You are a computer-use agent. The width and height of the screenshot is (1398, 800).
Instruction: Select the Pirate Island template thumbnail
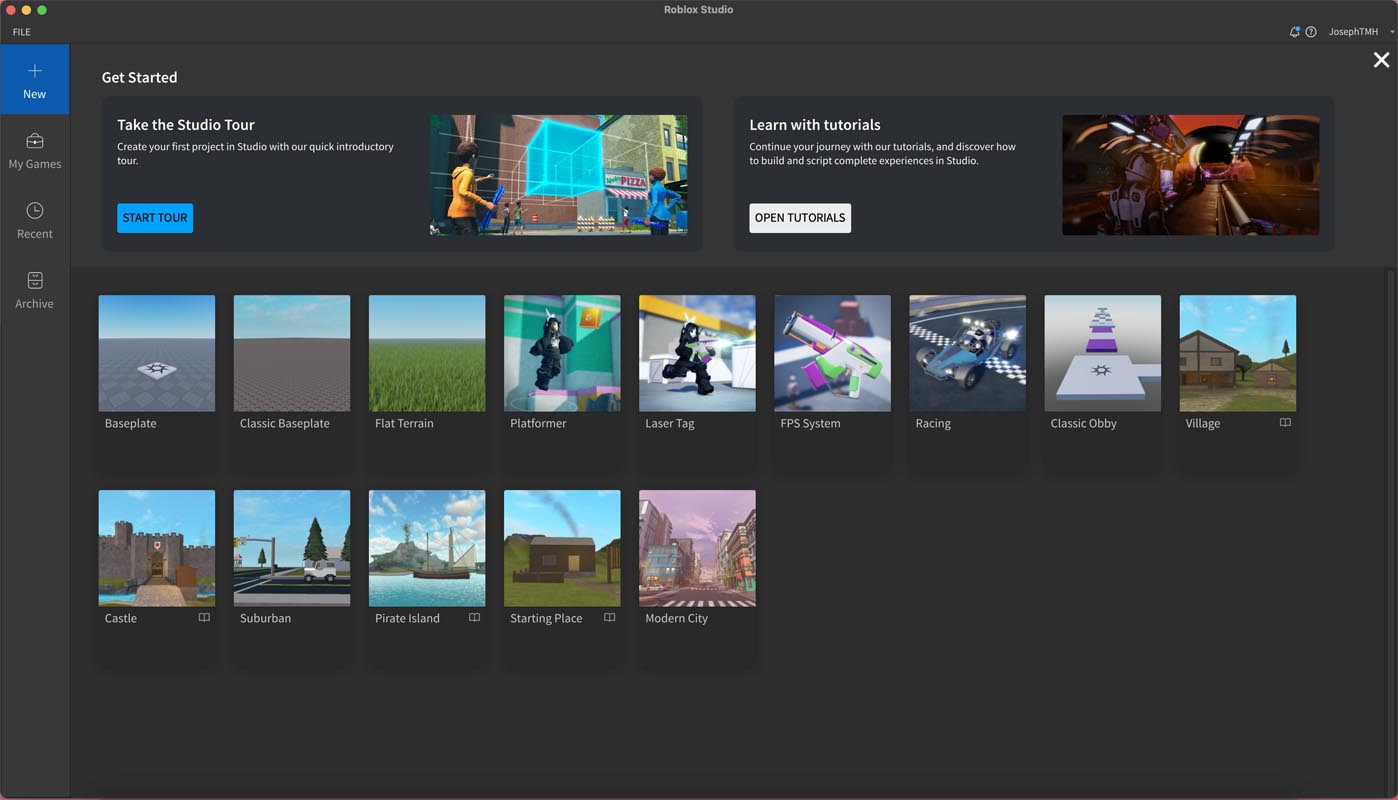point(427,548)
